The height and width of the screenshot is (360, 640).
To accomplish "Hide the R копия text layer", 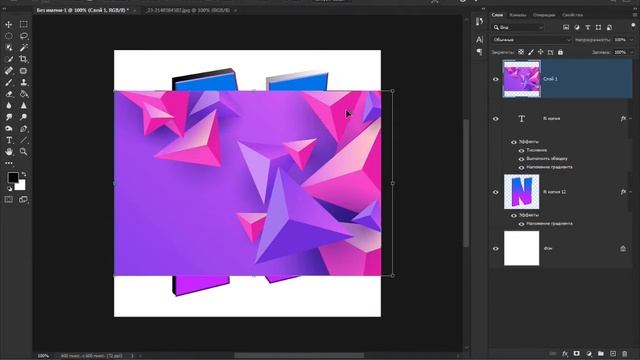I will pos(496,119).
